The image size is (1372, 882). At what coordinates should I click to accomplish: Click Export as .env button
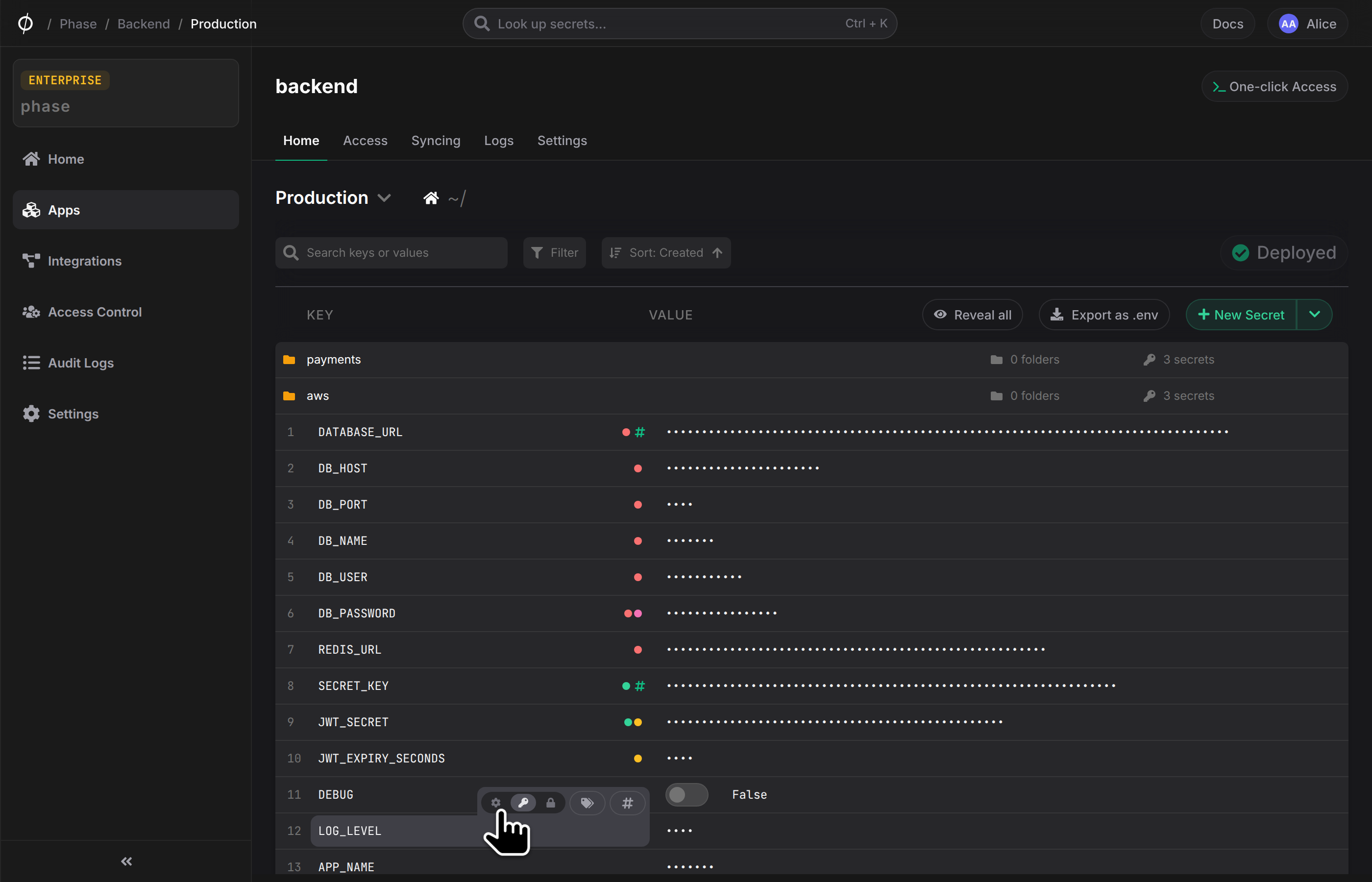[1104, 315]
